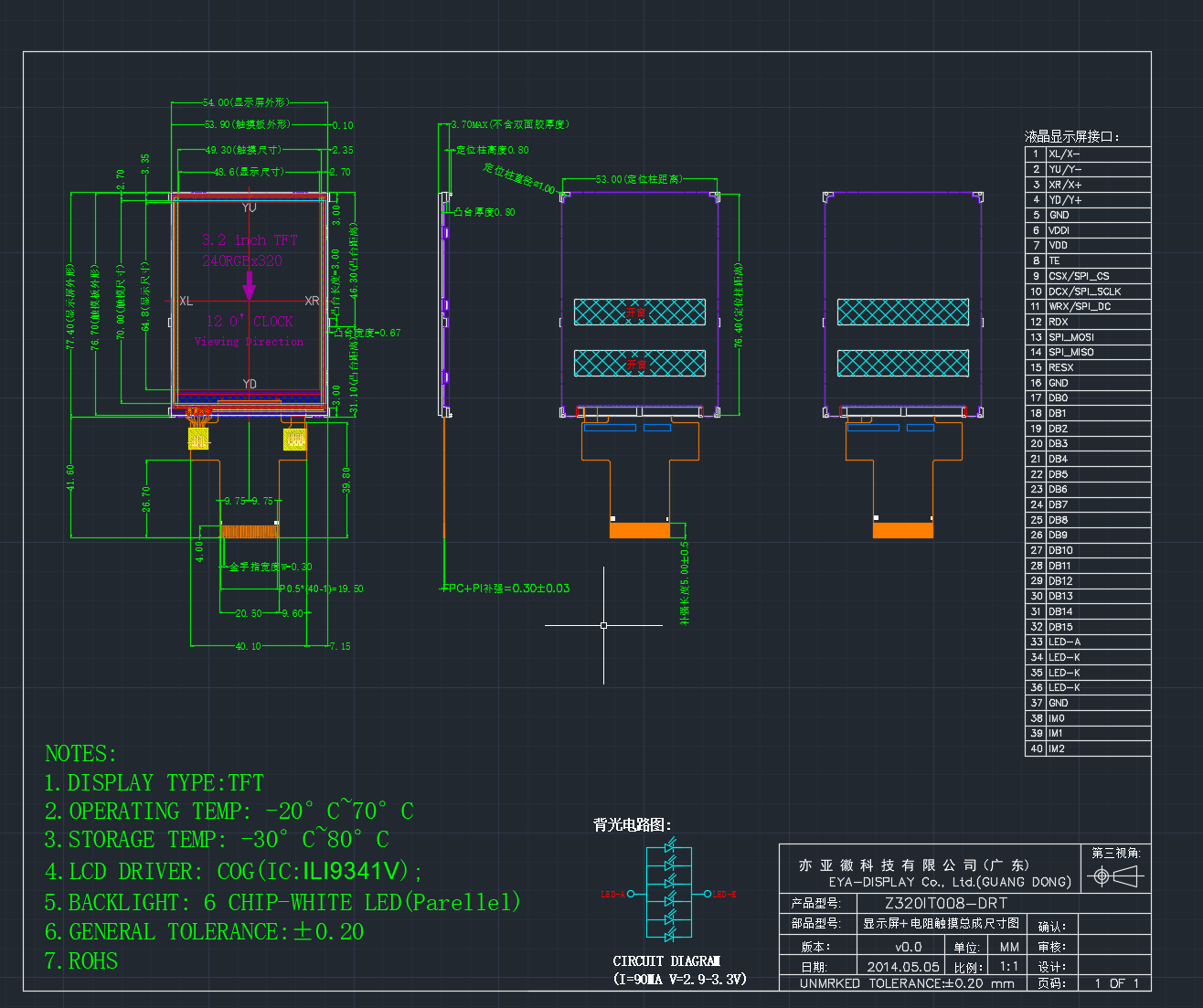Select the 'EYA-DISPLAY Co., Ltd.(GUANG DONG)' company text

pos(950,883)
